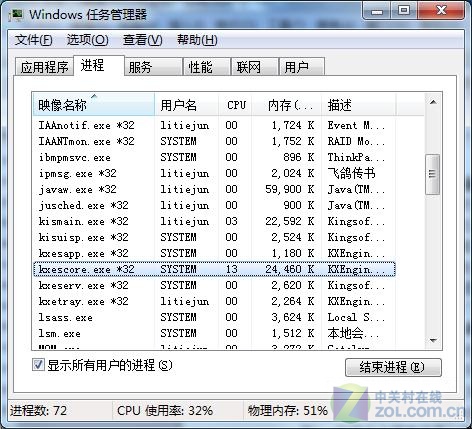Open the 帮助(H) menu
The image size is (472, 429).
click(197, 40)
